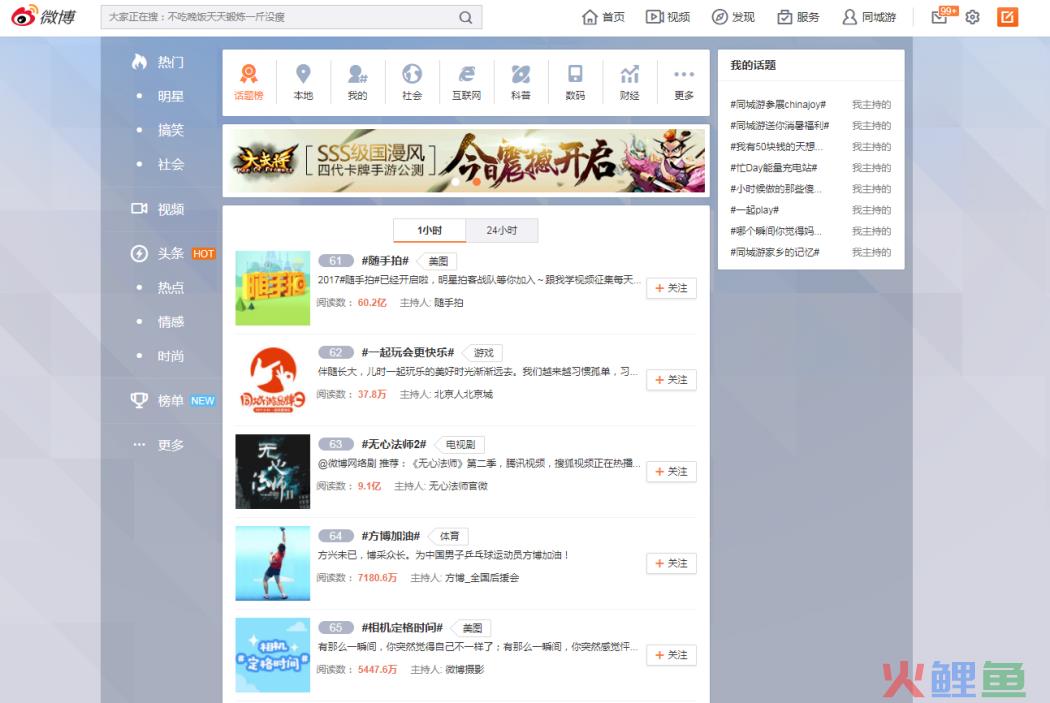This screenshot has height=703, width=1050.
Task: Select 互联网 category icon
Action: (466, 82)
